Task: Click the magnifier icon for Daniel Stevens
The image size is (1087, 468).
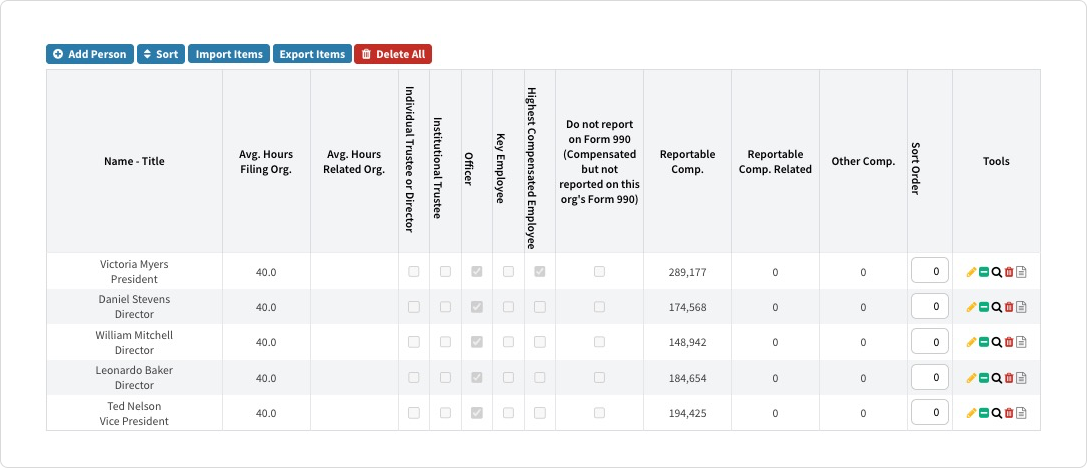Action: pos(996,307)
